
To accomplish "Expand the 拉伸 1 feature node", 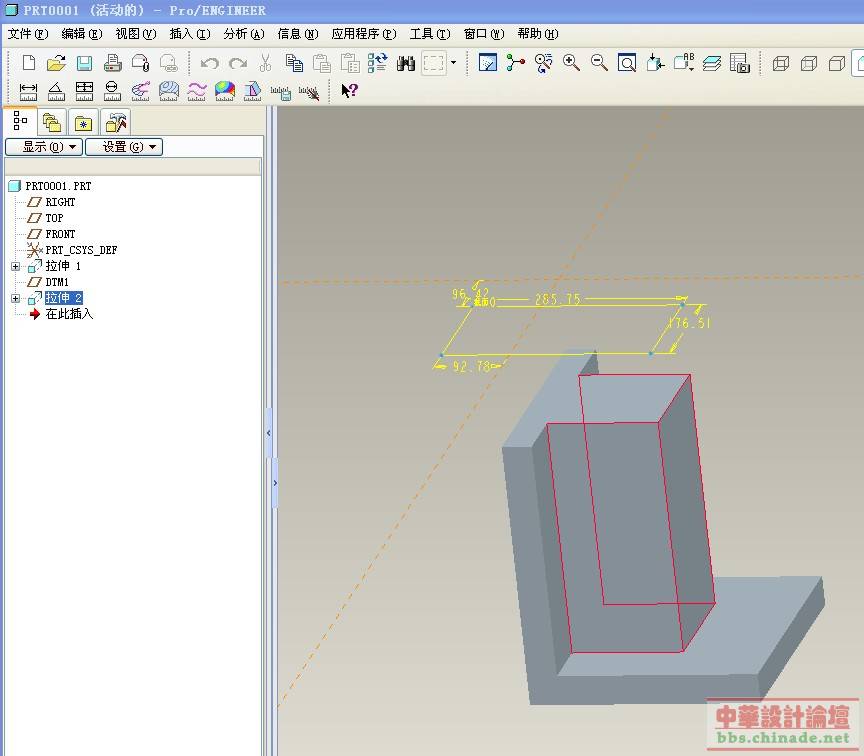I will pyautogui.click(x=15, y=266).
